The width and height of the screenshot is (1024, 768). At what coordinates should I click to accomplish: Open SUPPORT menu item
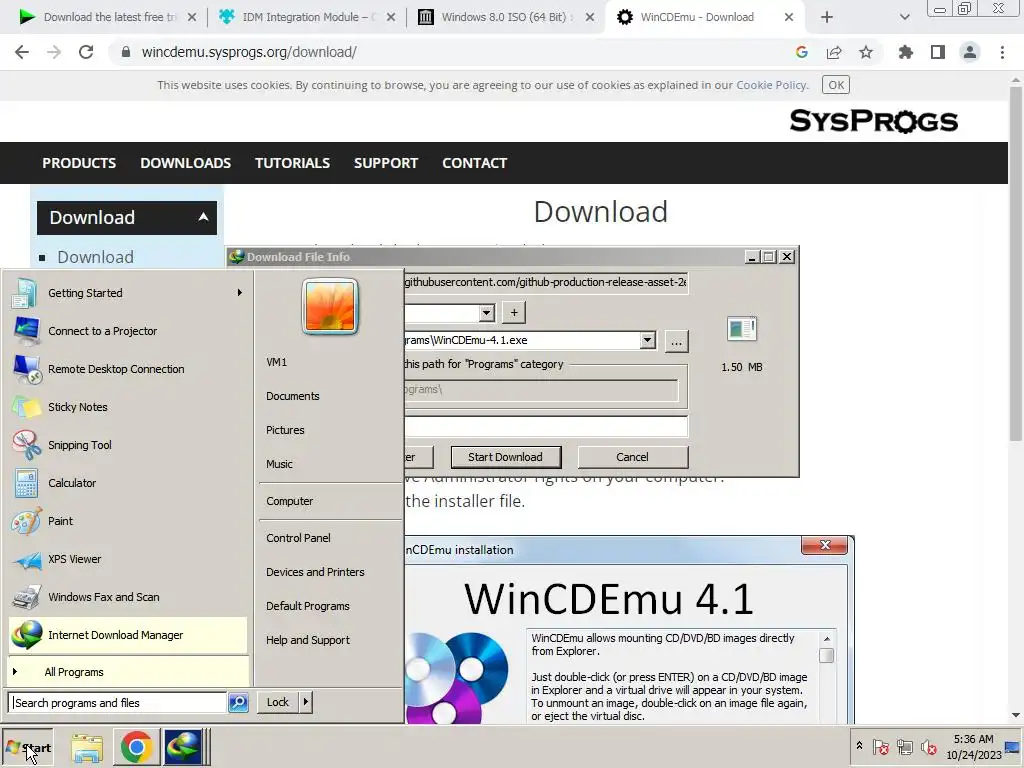[x=386, y=163]
